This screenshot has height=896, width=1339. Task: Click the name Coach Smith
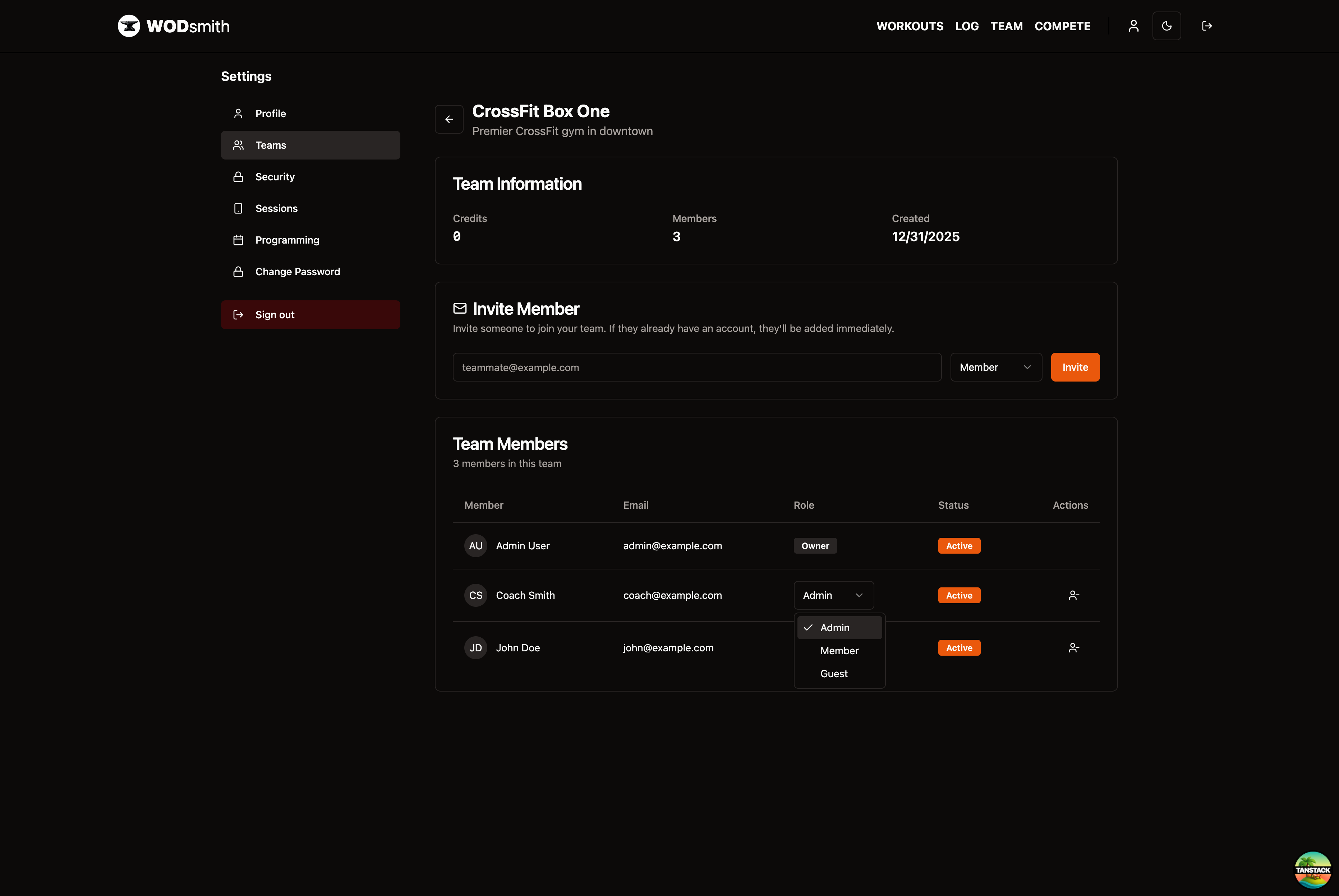coord(525,595)
